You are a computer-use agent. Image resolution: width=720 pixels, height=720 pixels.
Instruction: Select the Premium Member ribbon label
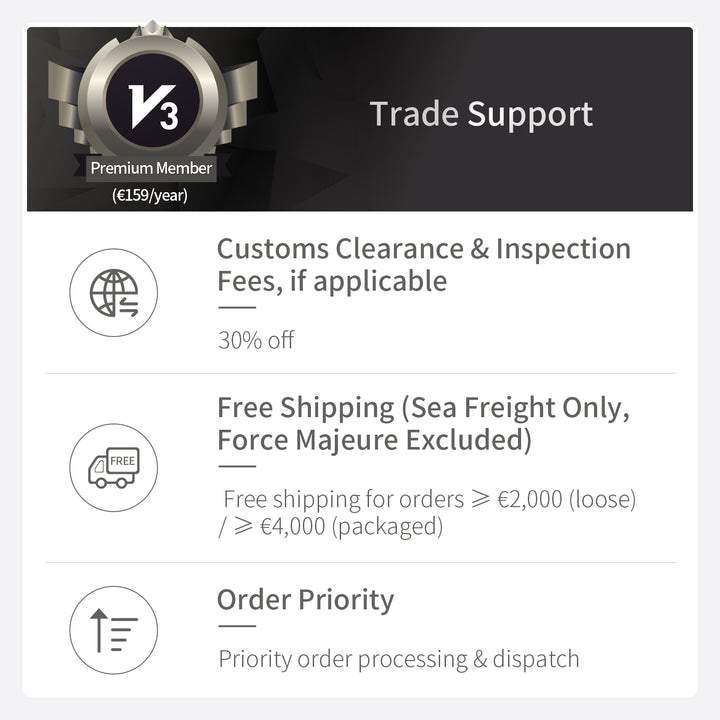[151, 168]
